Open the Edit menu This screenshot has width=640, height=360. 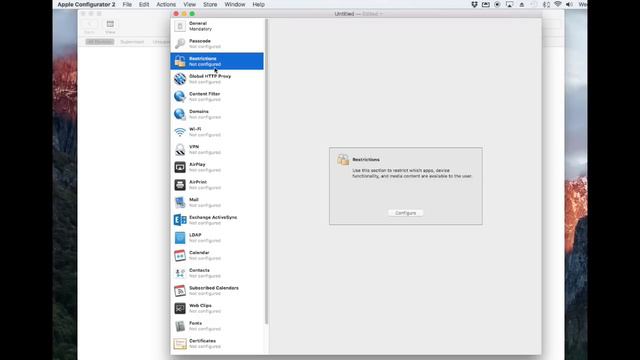pyautogui.click(x=144, y=4)
